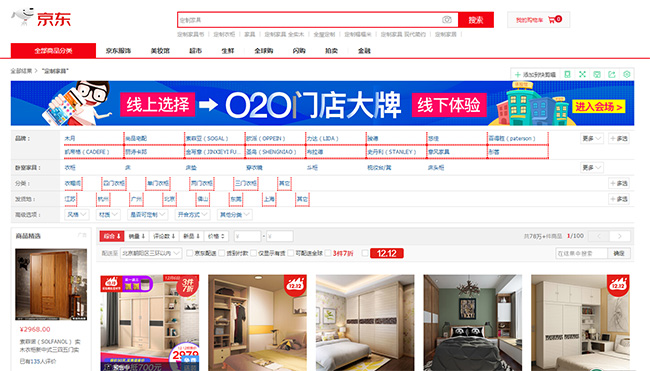Tick the checkbox next to 12.12 badge
This screenshot has height=371, width=650.
(365, 253)
